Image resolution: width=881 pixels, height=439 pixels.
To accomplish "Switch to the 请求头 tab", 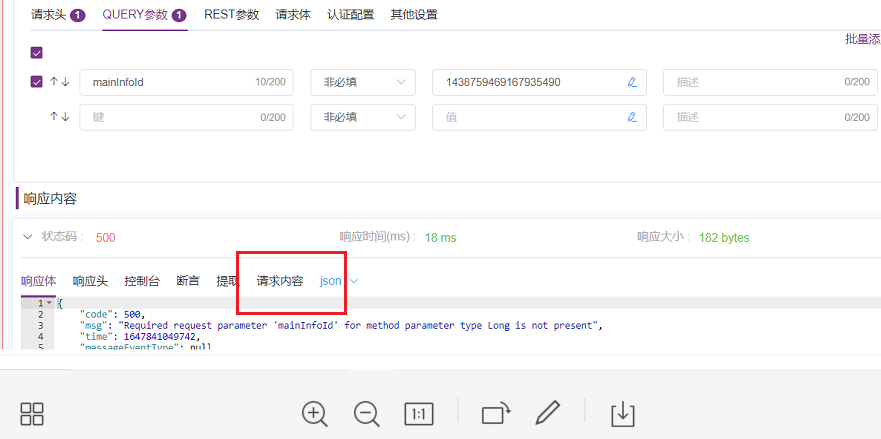I will click(58, 15).
